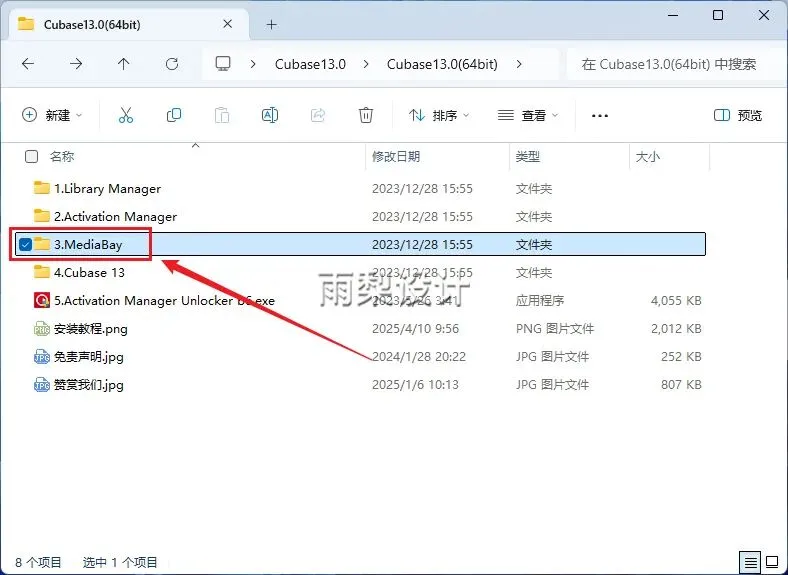788x575 pixels.
Task: Select 2.Activation Manager folder name
Action: pyautogui.click(x=116, y=217)
